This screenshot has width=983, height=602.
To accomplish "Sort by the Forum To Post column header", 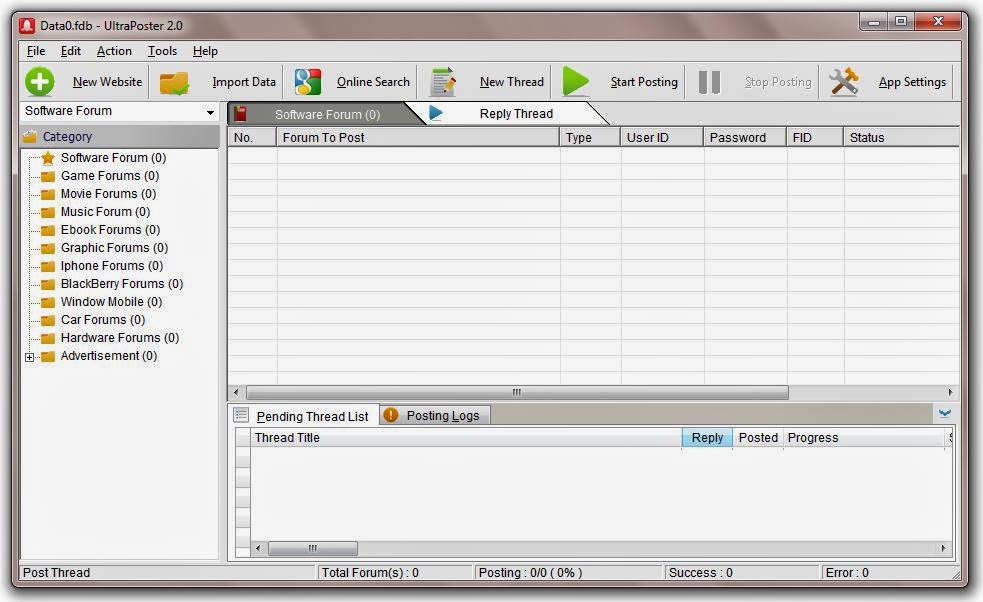I will (x=418, y=137).
